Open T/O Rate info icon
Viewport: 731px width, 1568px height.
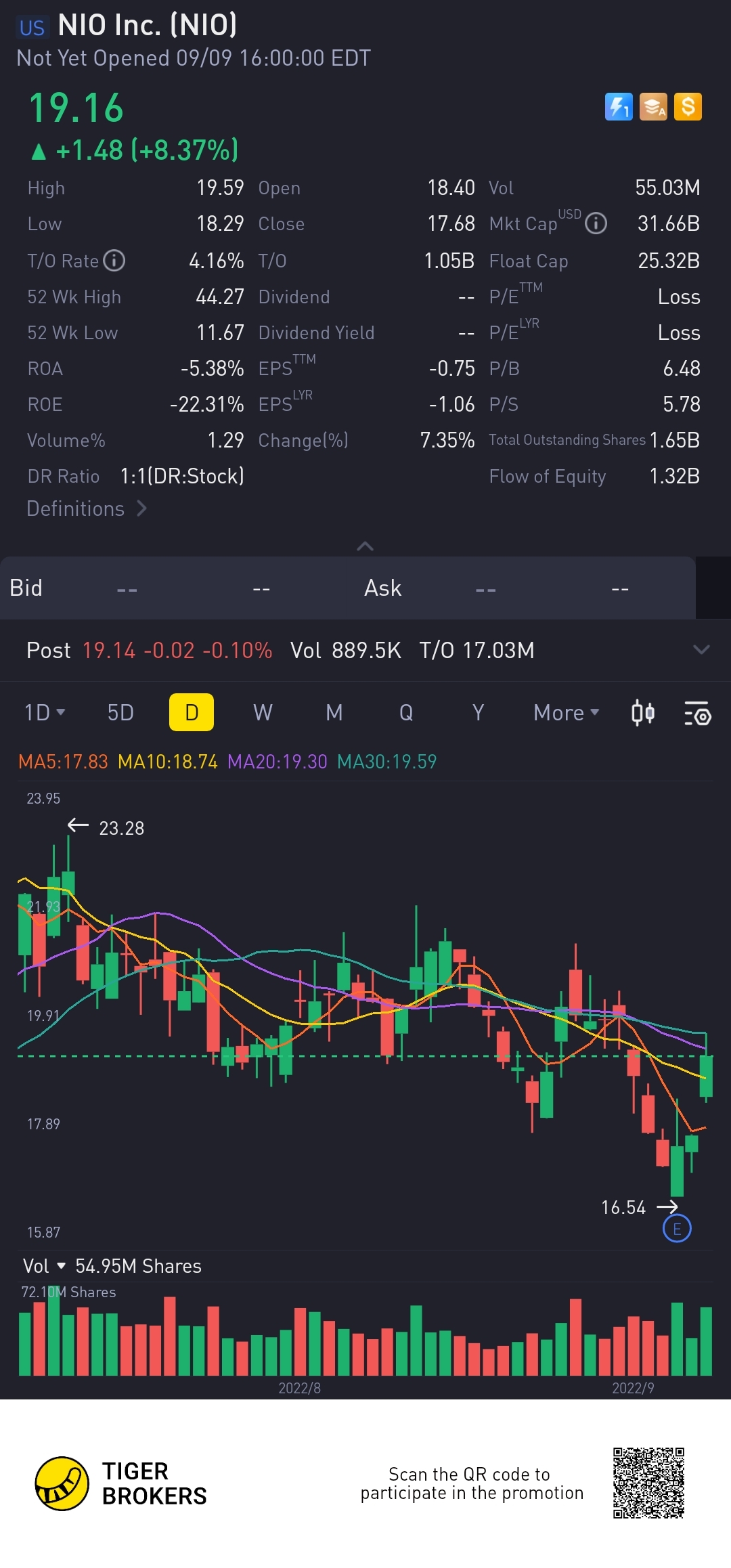(x=114, y=261)
